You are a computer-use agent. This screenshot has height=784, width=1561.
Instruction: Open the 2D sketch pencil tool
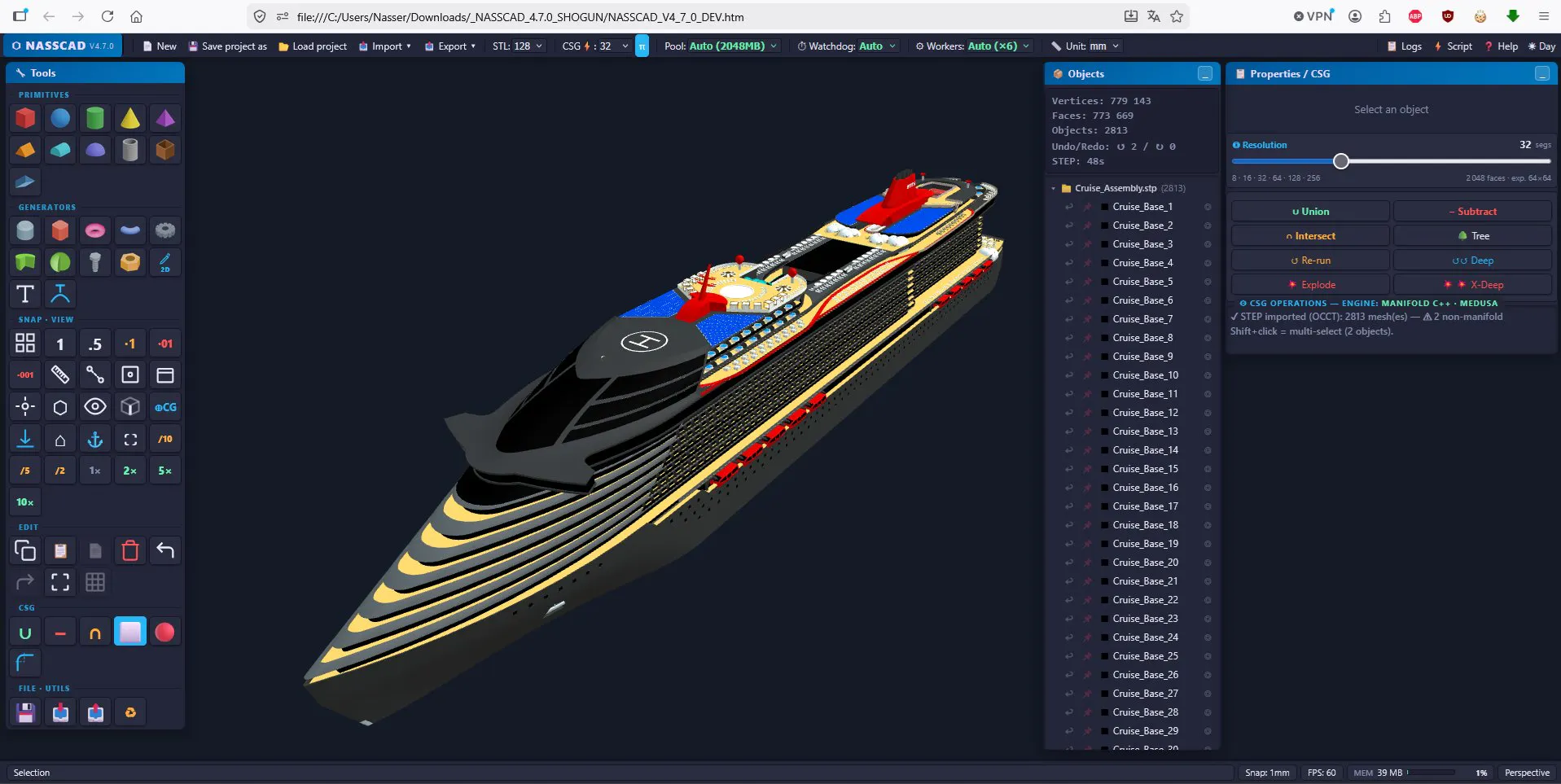165,262
